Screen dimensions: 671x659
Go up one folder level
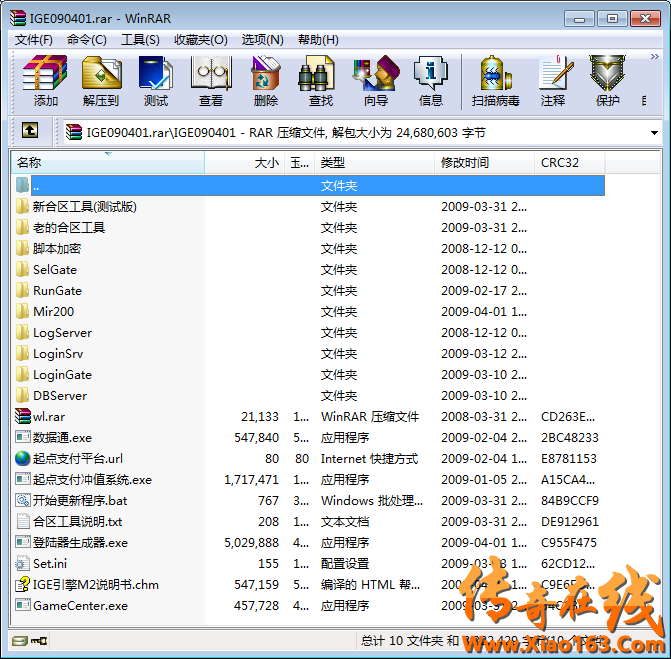pos(30,131)
